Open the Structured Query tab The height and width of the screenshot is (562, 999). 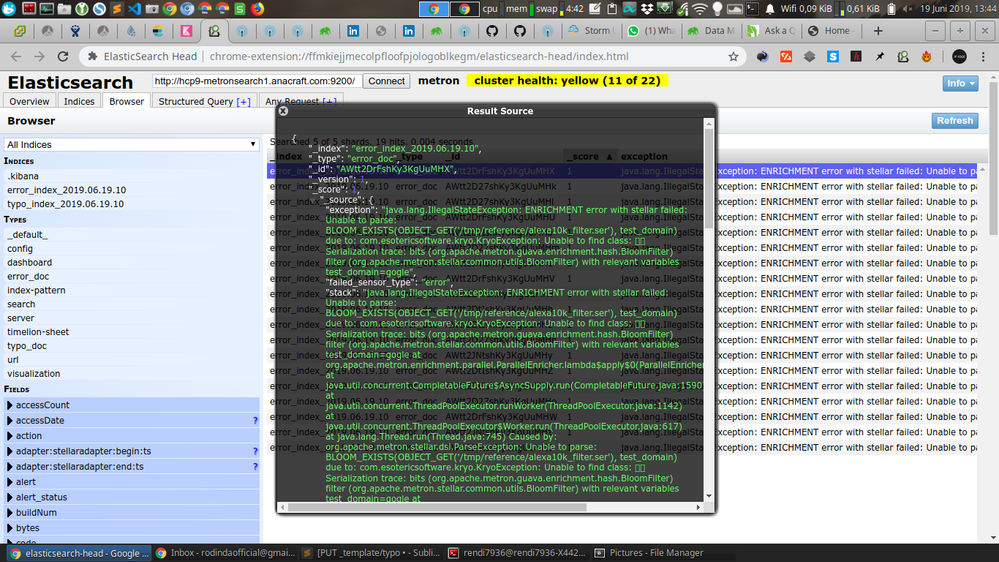coord(204,101)
